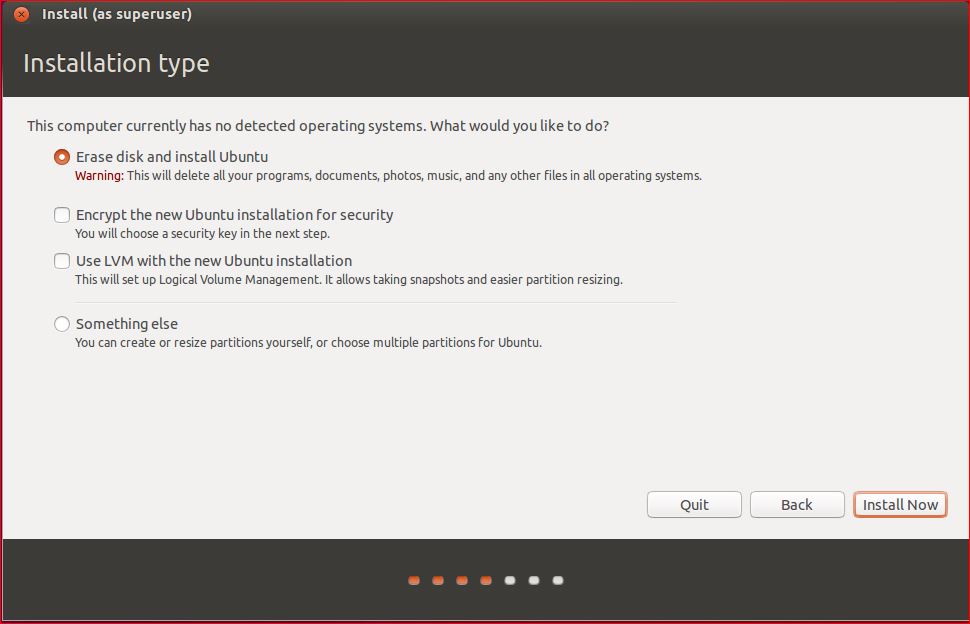
Task: Click the fifth (first white) progress dot
Action: click(x=509, y=579)
